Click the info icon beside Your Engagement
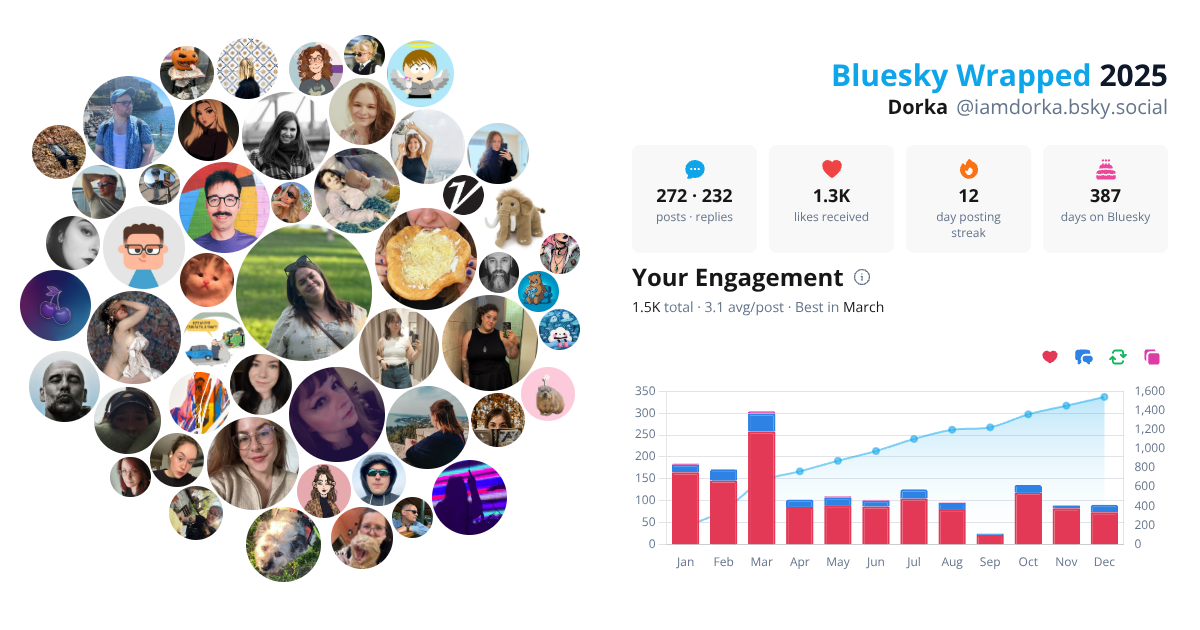The width and height of the screenshot is (1200, 630). [x=862, y=278]
